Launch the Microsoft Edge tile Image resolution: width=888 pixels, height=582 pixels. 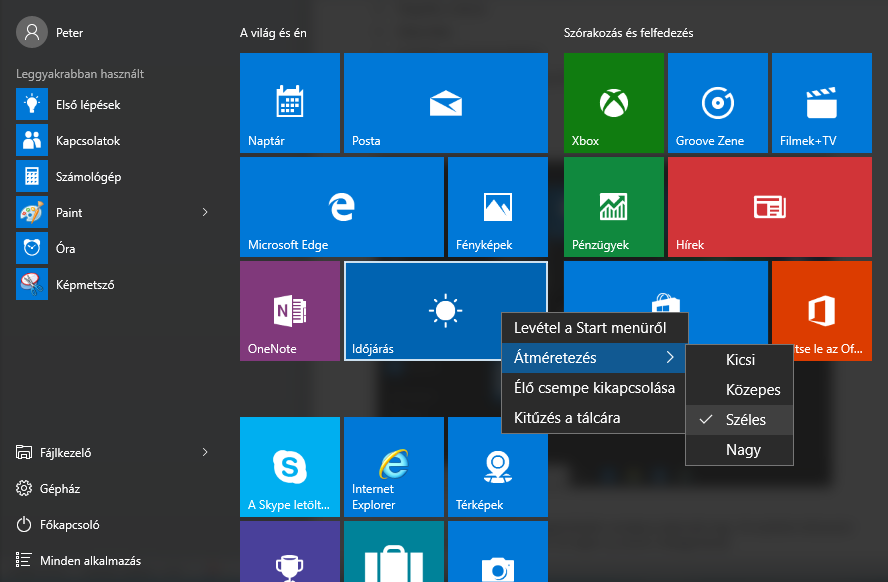click(x=341, y=207)
